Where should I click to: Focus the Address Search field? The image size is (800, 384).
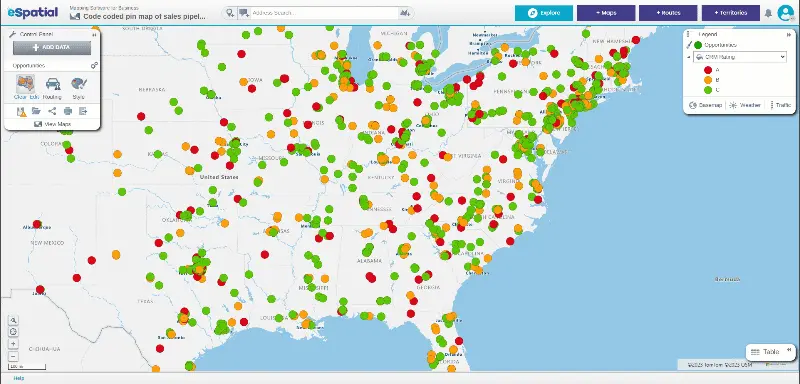[x=324, y=13]
